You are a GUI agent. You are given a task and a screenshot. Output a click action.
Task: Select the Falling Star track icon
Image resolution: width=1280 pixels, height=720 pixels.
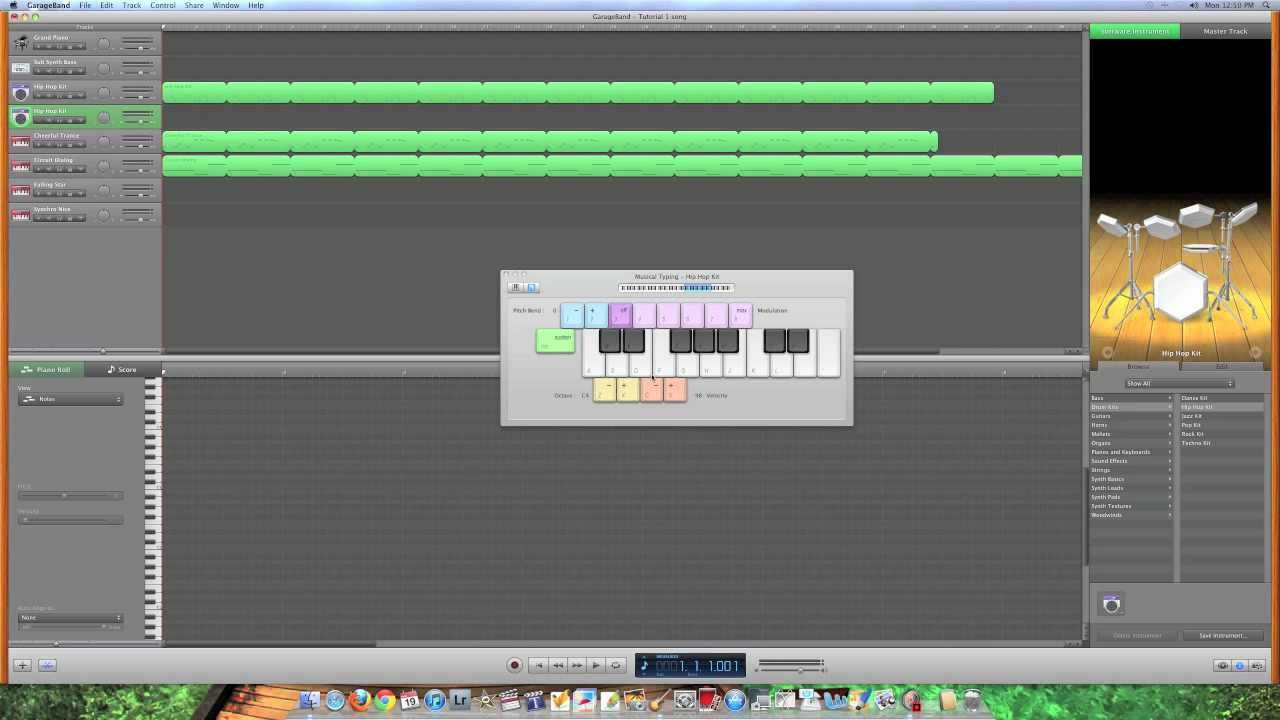coord(20,190)
